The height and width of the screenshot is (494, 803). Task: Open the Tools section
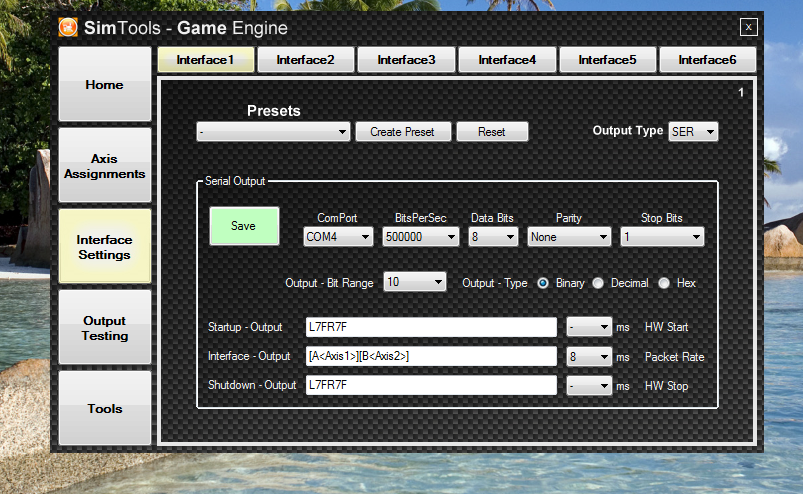tap(104, 409)
